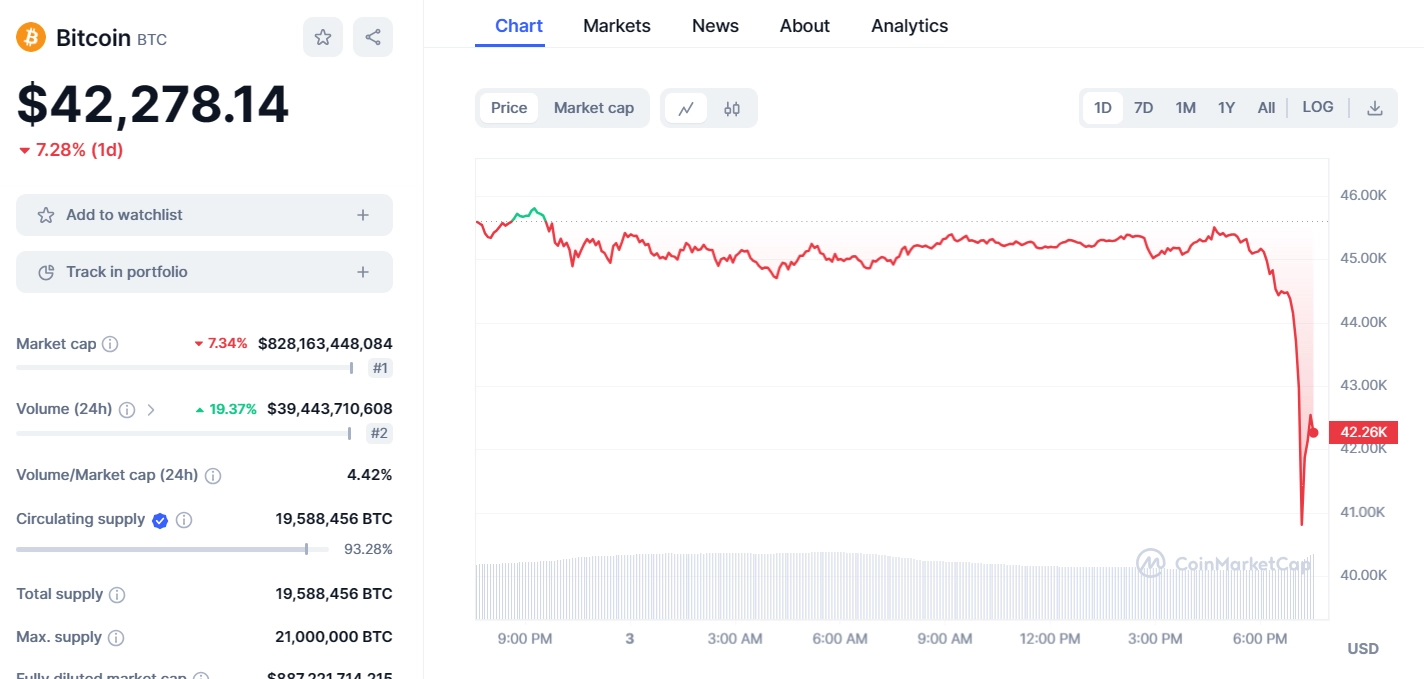Image resolution: width=1424 pixels, height=679 pixels.
Task: Click the red price dot on chart
Action: (x=1313, y=433)
